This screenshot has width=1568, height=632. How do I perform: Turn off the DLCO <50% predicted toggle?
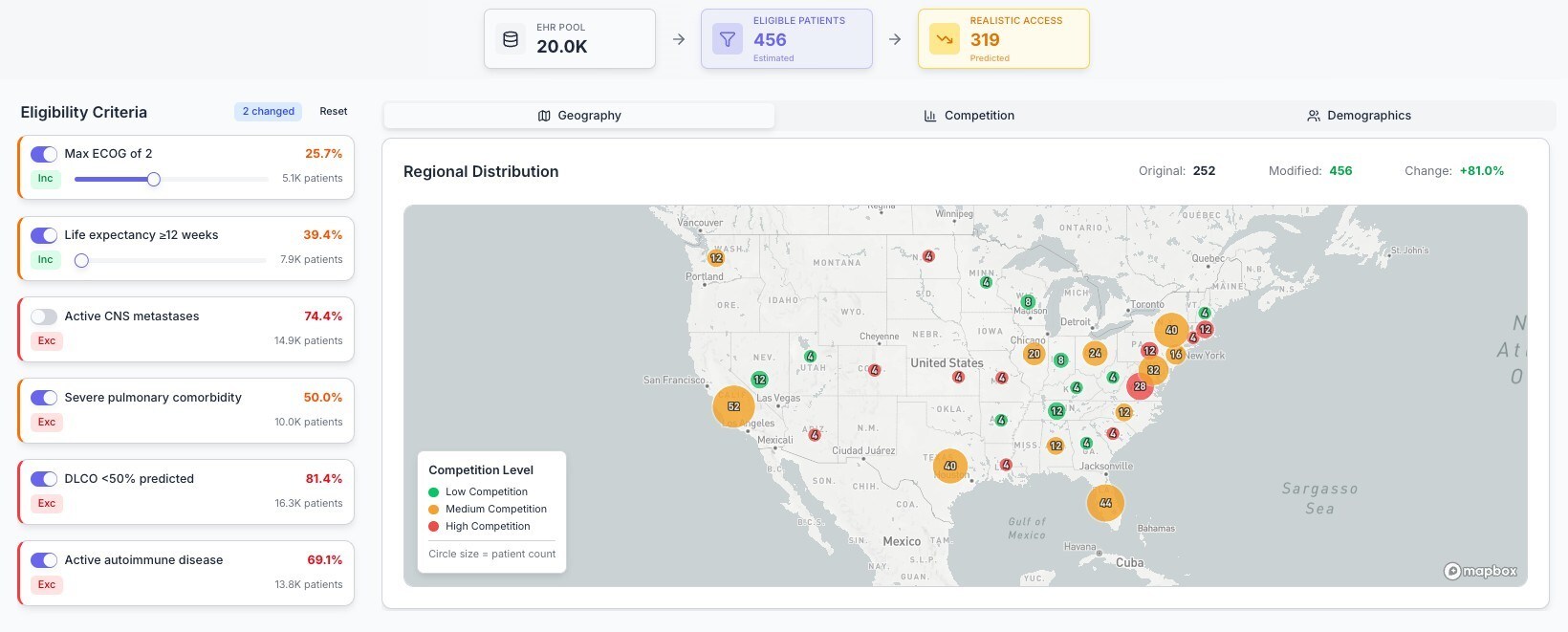(44, 479)
